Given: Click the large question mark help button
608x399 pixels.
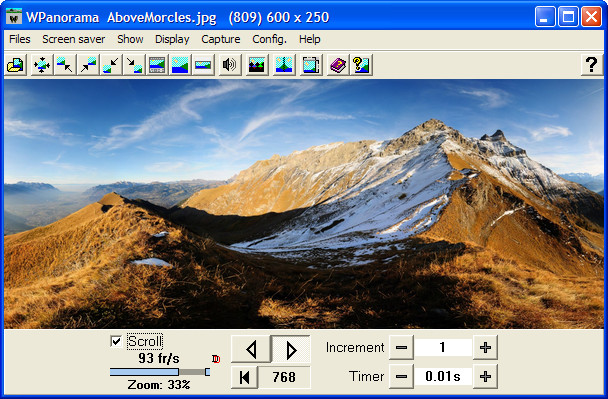Looking at the screenshot, I should (591, 65).
